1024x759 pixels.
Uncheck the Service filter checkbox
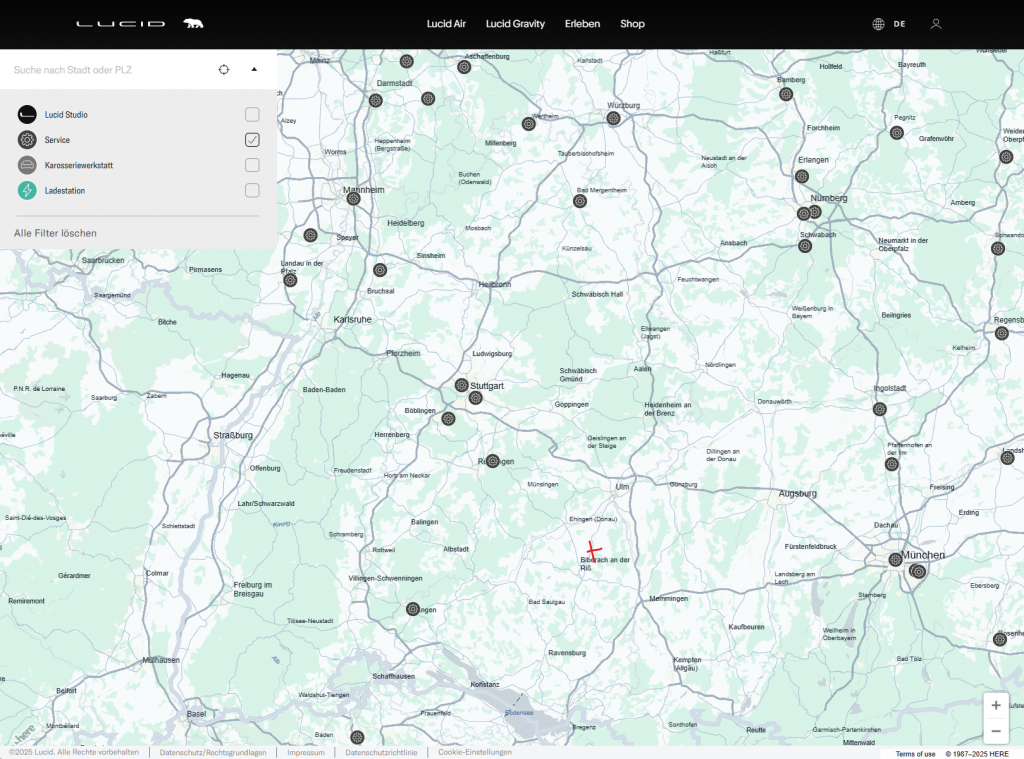[252, 140]
